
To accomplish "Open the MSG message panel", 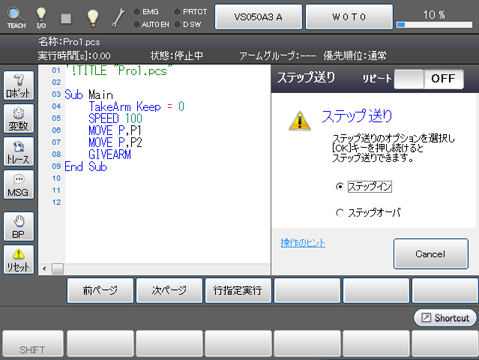I will 19,184.
